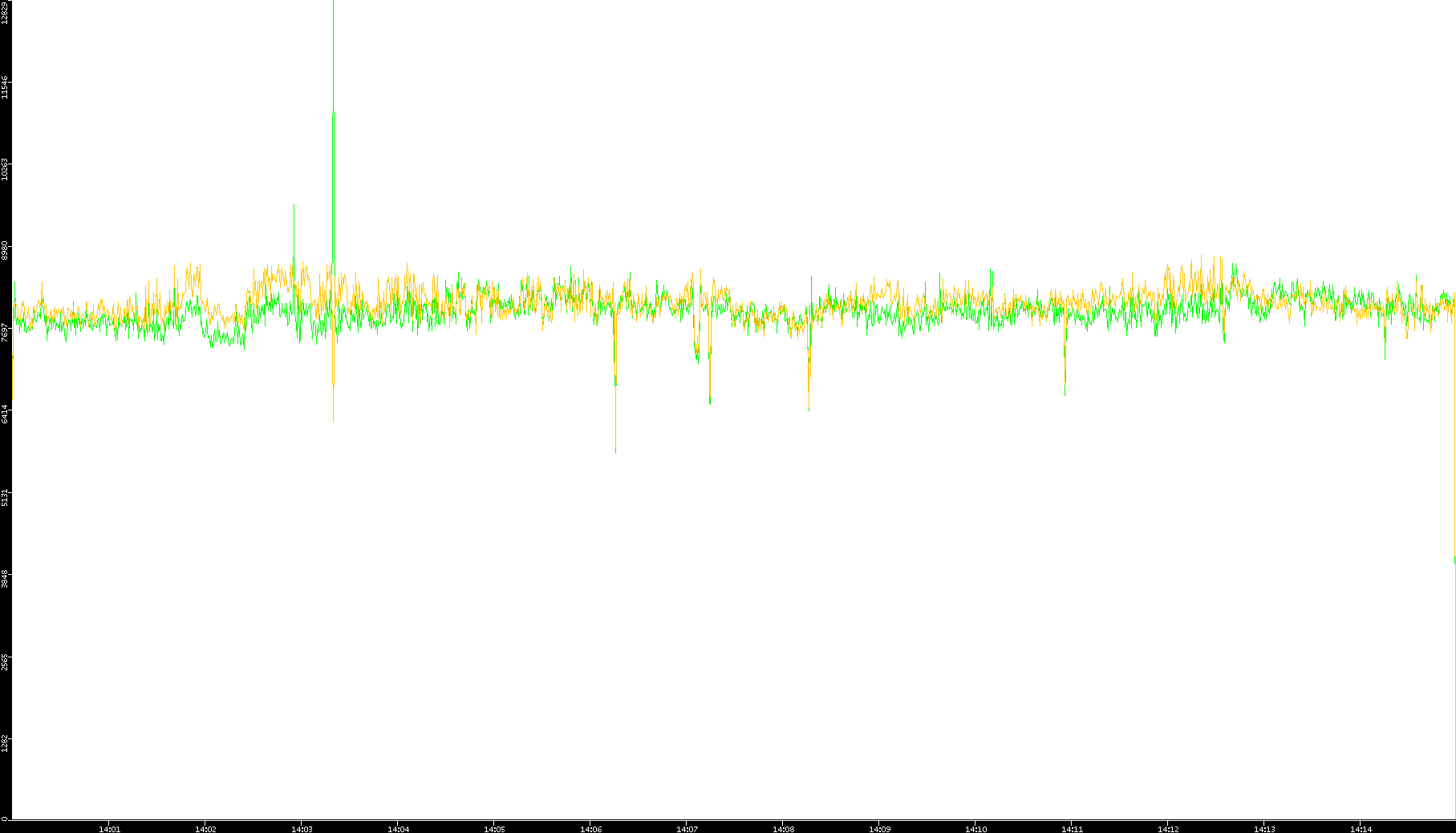Viewport: 1456px width, 833px height.
Task: Click the bottom of the gray dip after 14:06
Action: pos(615,451)
